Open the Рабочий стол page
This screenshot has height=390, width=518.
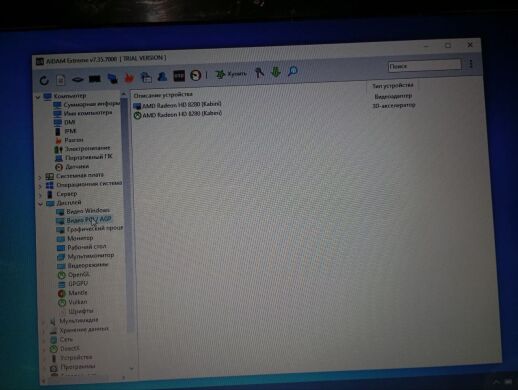[87, 247]
